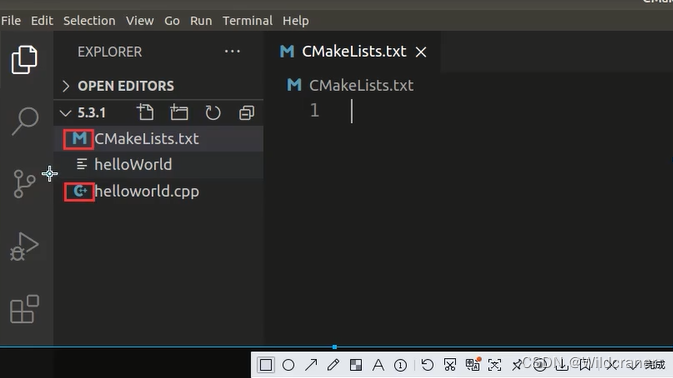
Task: Select rectangle tool in screenshot toolbar
Action: click(266, 365)
